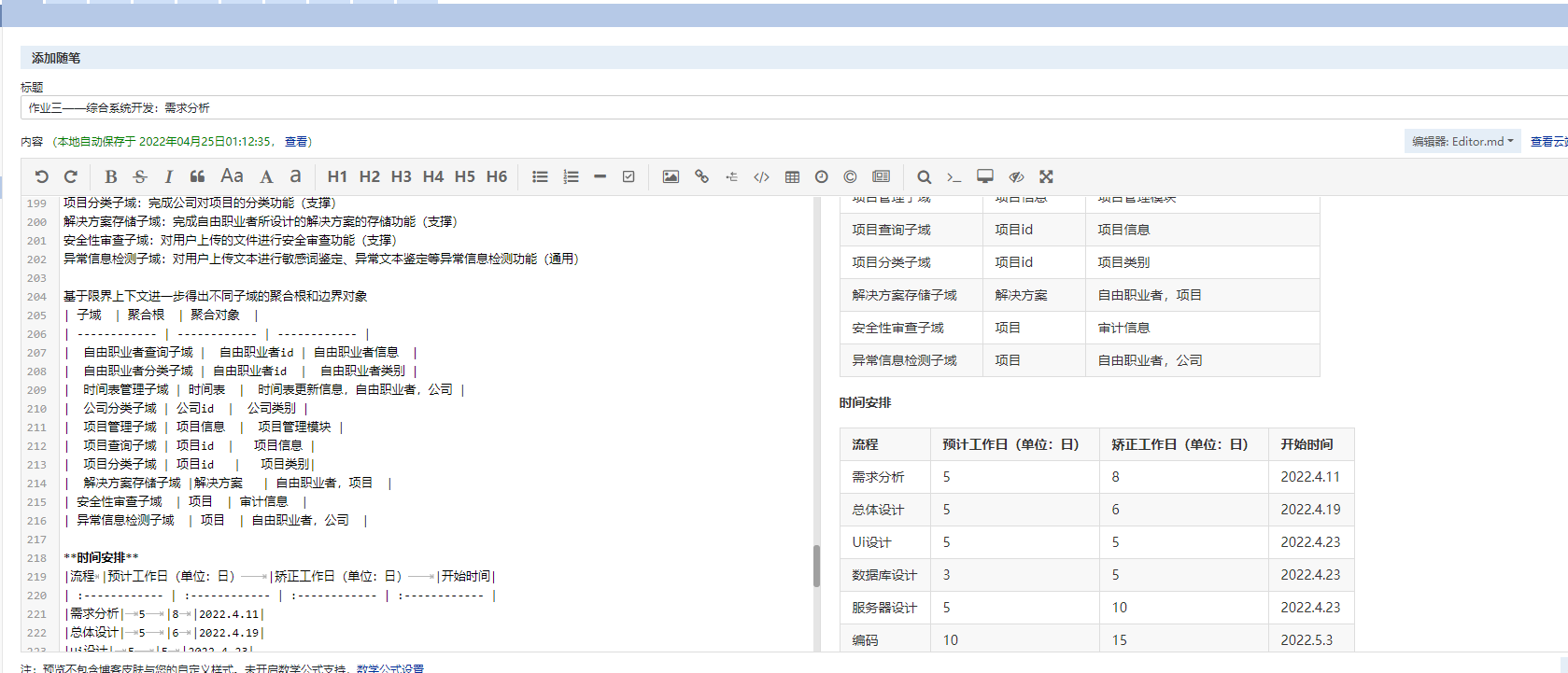This screenshot has width=1568, height=673.
Task: Click editor scrollbar thumb
Action: coord(816,566)
